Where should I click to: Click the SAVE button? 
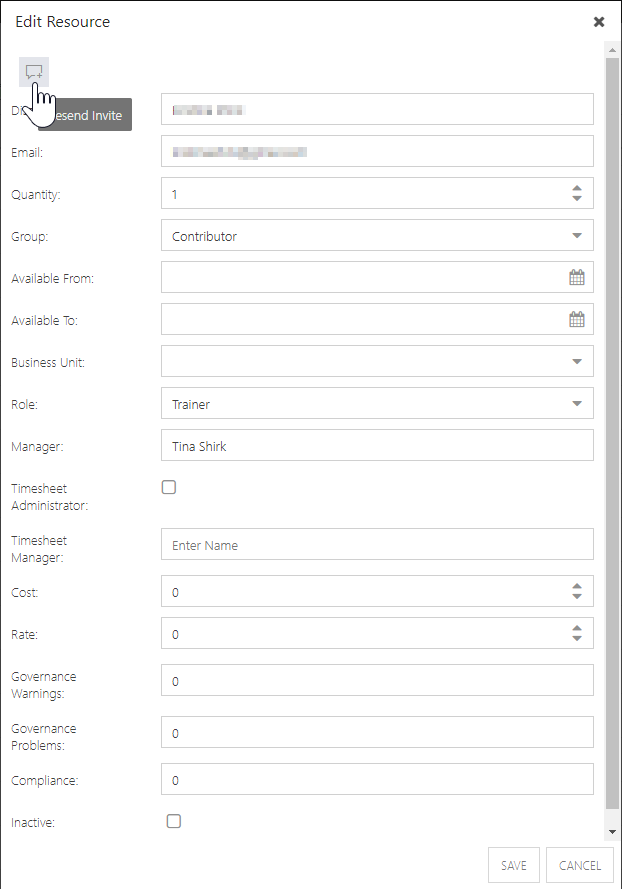[514, 865]
